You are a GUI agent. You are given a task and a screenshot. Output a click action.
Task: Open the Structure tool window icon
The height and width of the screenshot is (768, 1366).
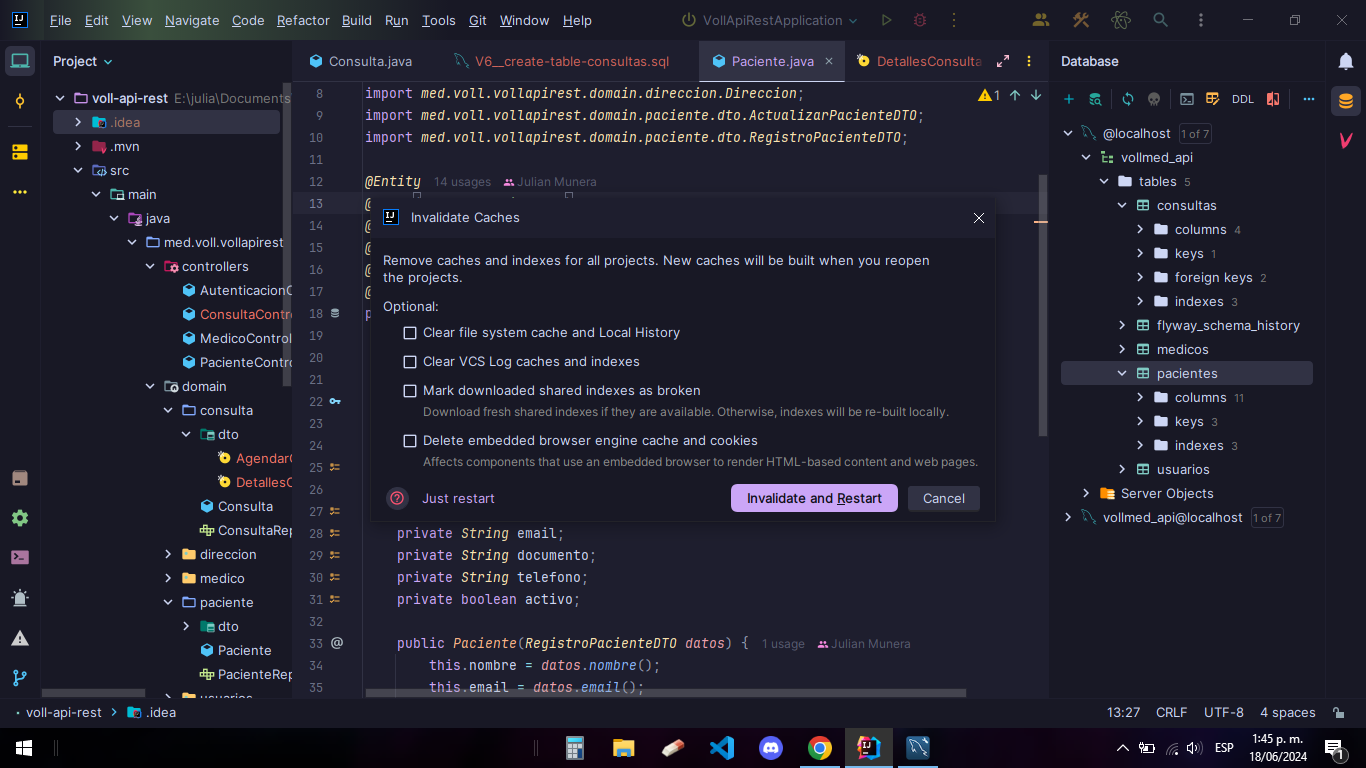click(x=20, y=152)
